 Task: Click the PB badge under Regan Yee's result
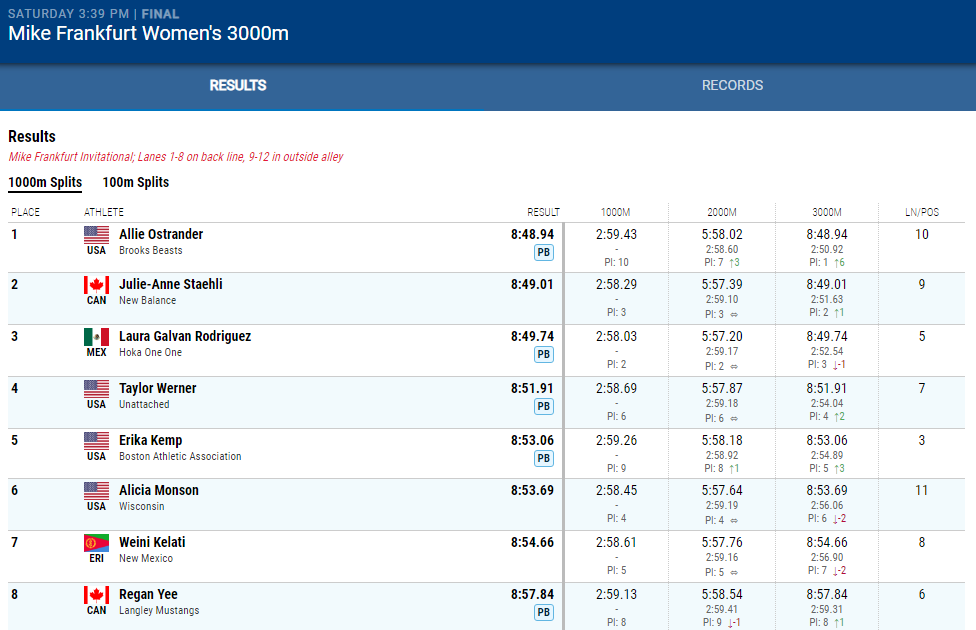(544, 612)
